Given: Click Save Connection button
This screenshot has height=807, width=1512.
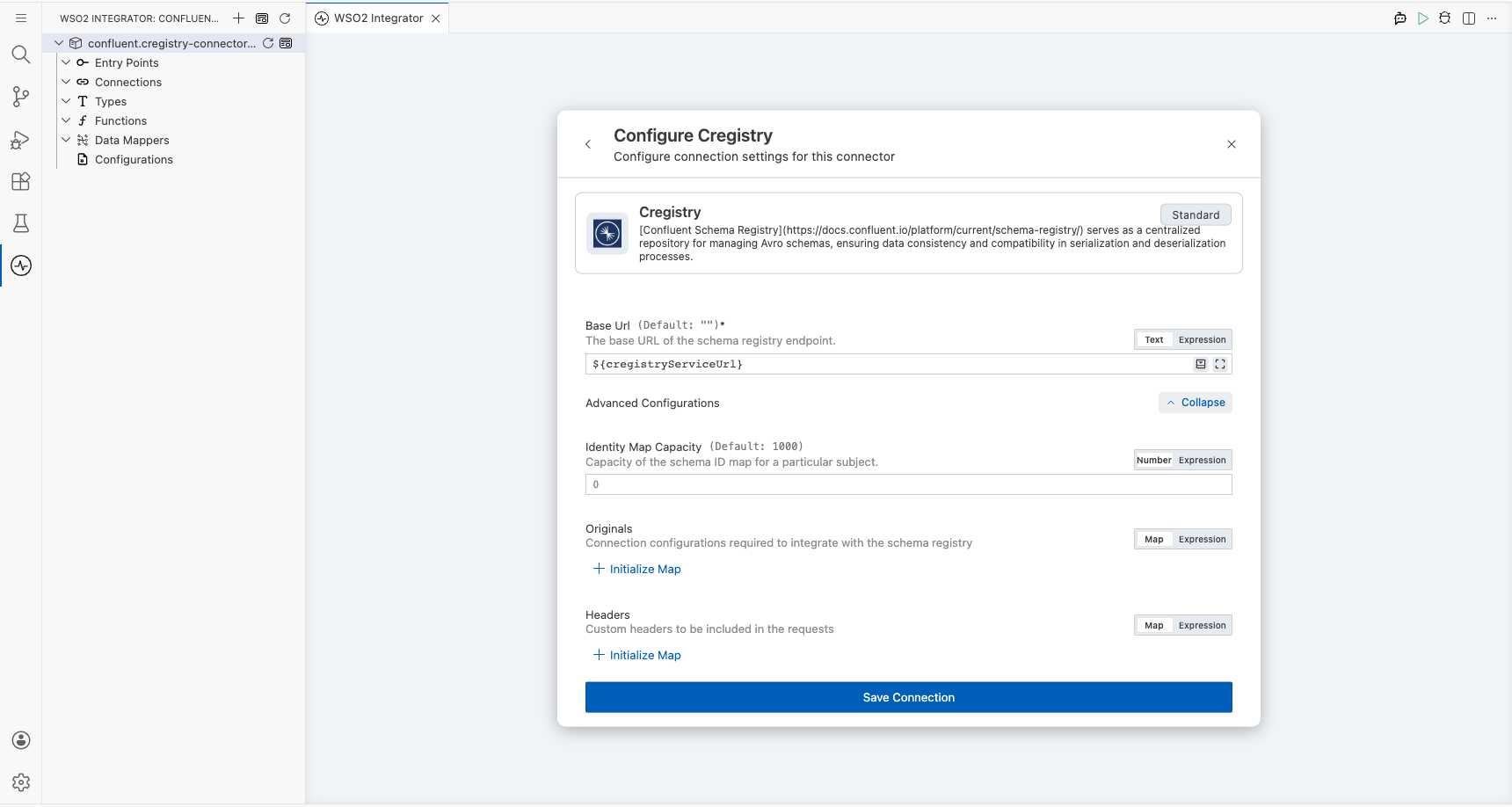Looking at the screenshot, I should (909, 697).
